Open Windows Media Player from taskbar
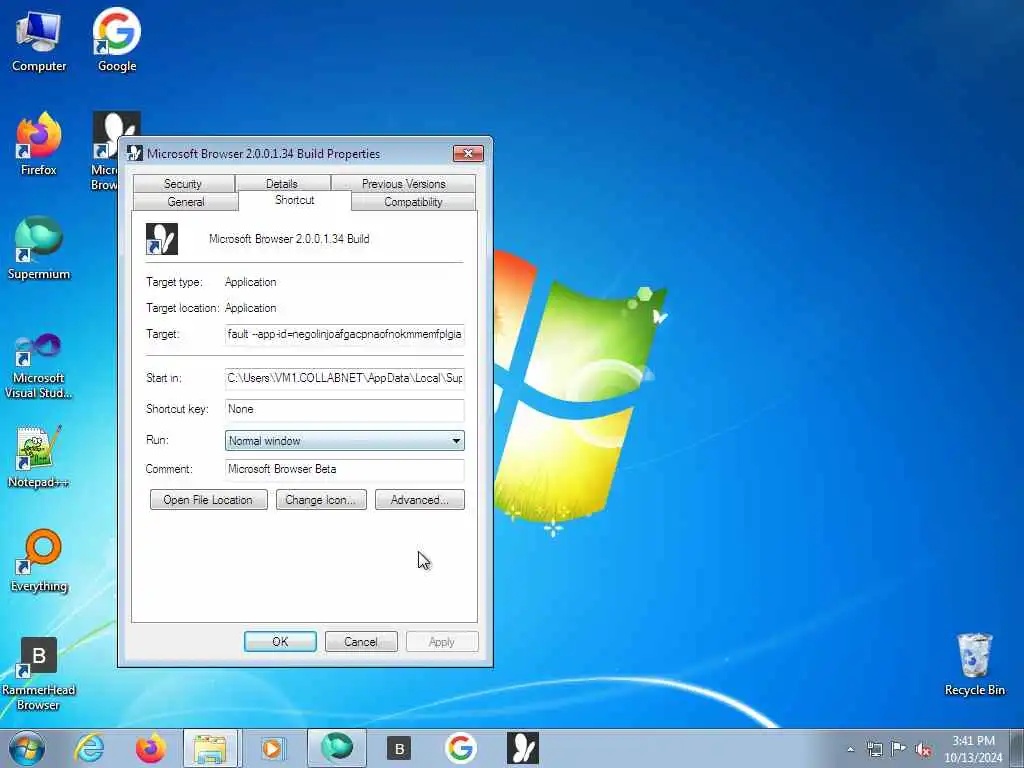The image size is (1024, 768). pos(272,748)
